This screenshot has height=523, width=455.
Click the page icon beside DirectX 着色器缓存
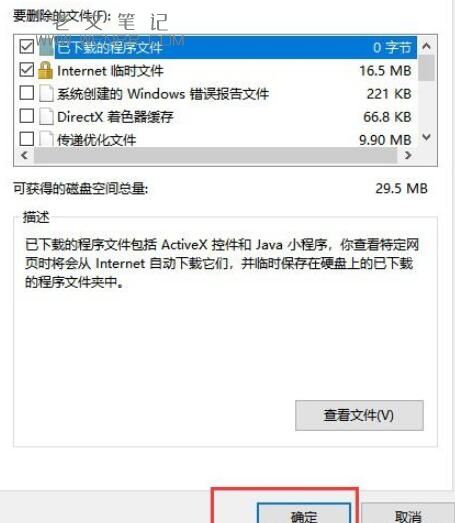(x=46, y=117)
